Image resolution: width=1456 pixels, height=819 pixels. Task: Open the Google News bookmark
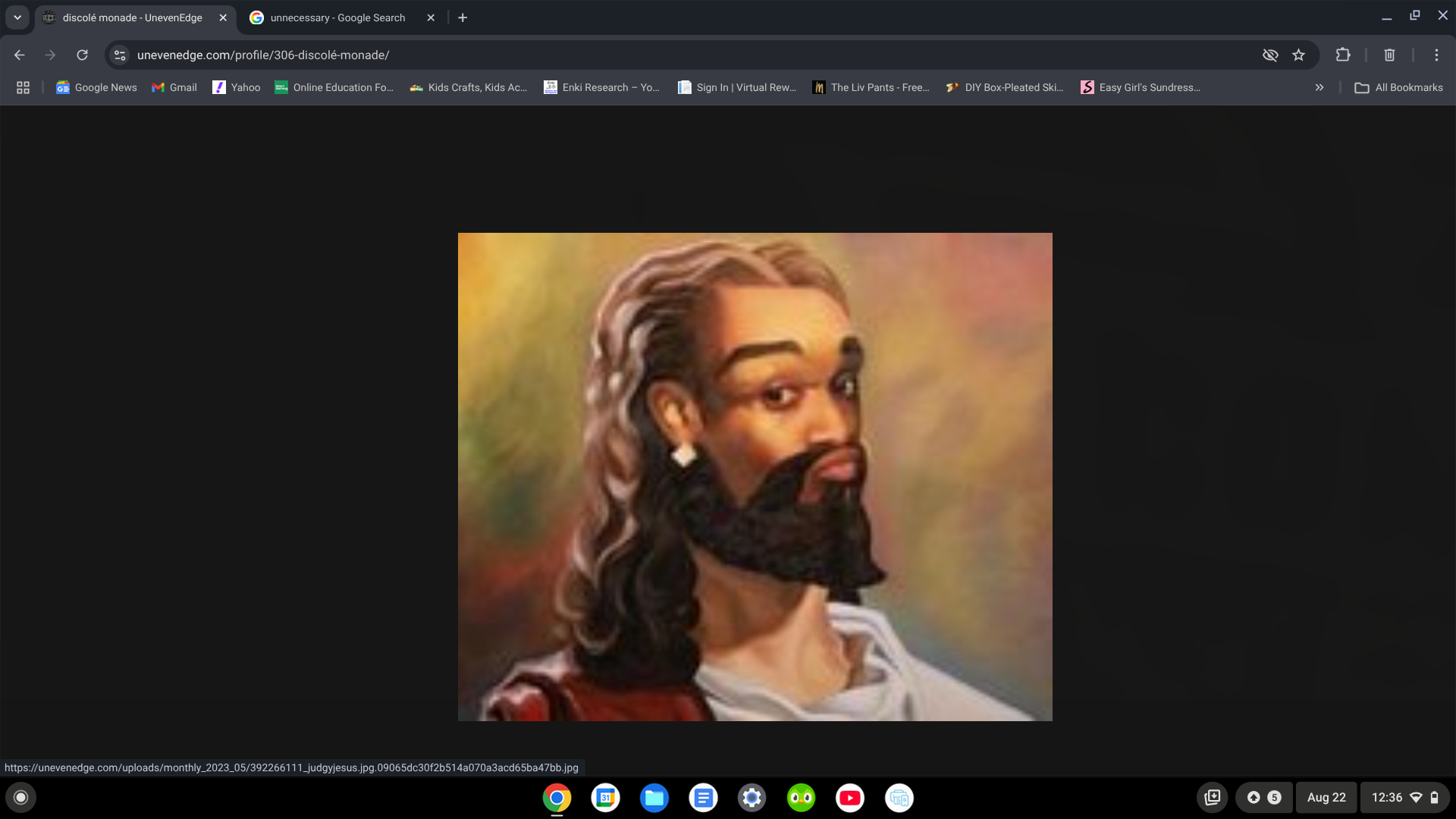96,87
